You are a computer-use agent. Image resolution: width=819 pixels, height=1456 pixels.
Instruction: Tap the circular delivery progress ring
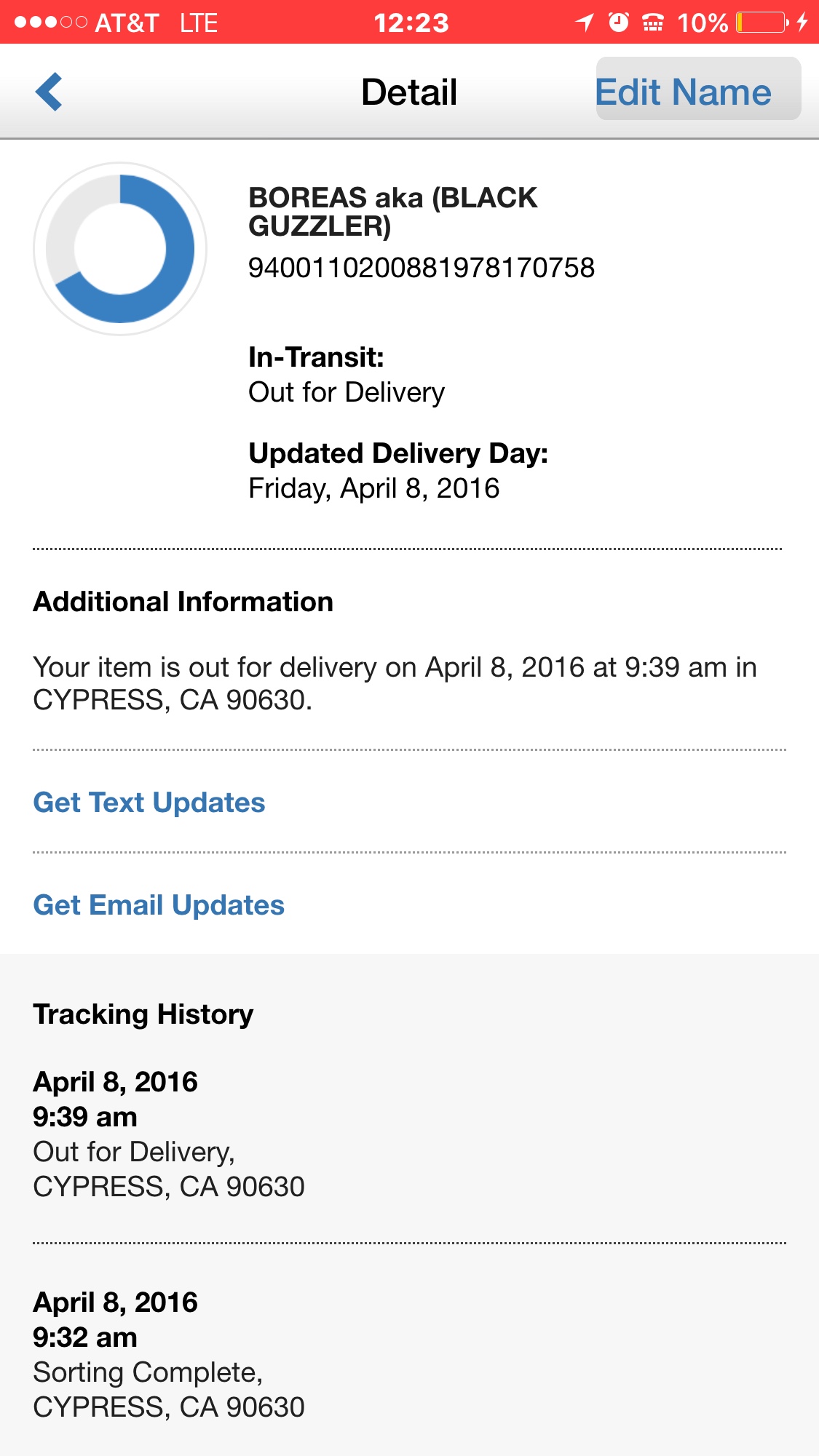(x=120, y=249)
